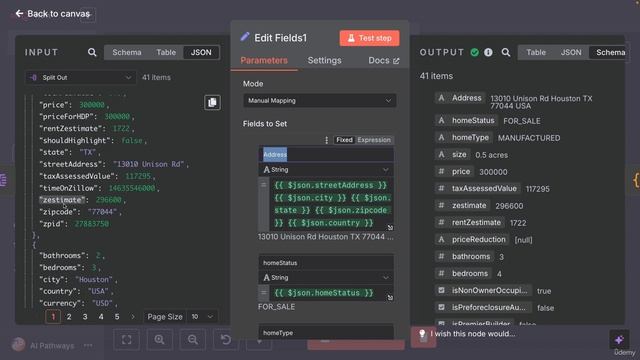This screenshot has height=360, width=640.
Task: Copy the input JSON to clipboard
Action: point(212,102)
